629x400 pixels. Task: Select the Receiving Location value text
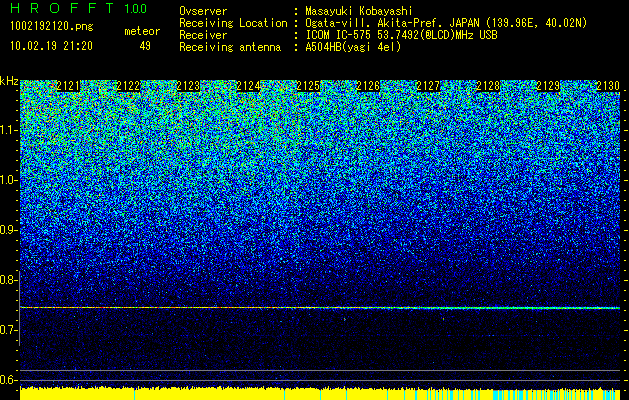click(446, 23)
